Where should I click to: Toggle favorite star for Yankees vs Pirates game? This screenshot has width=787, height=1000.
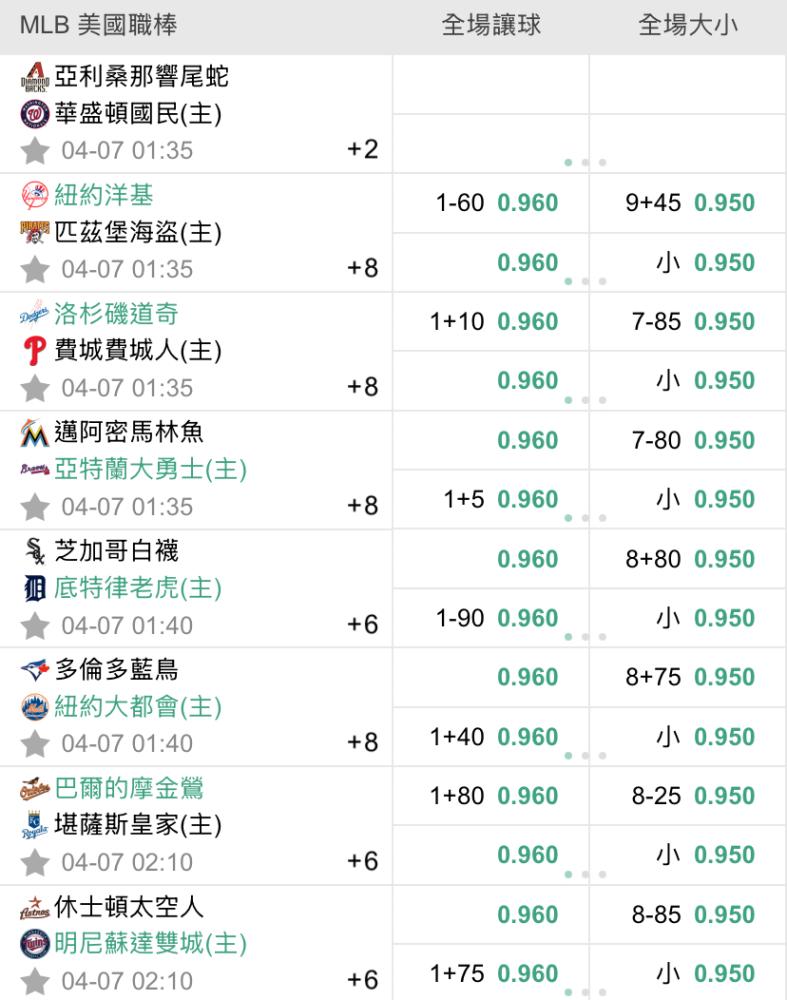[x=35, y=270]
